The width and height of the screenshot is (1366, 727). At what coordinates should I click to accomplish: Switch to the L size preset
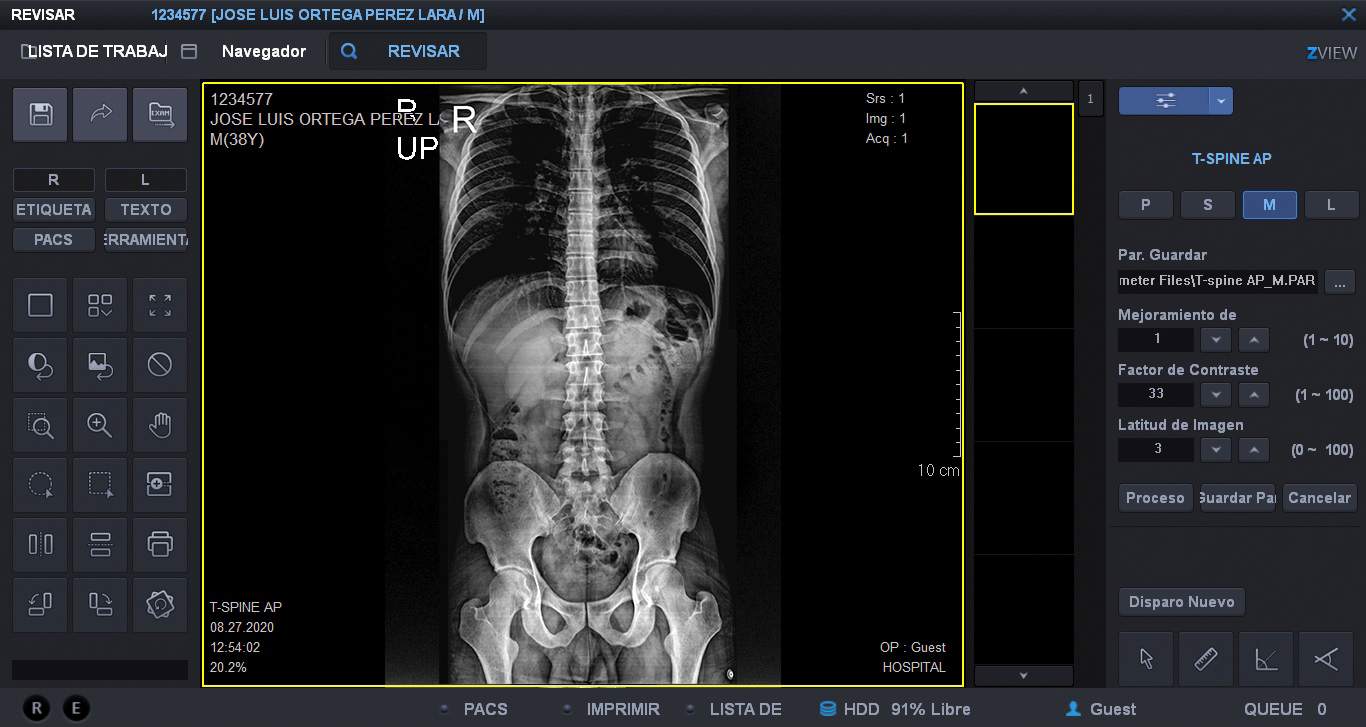1330,204
